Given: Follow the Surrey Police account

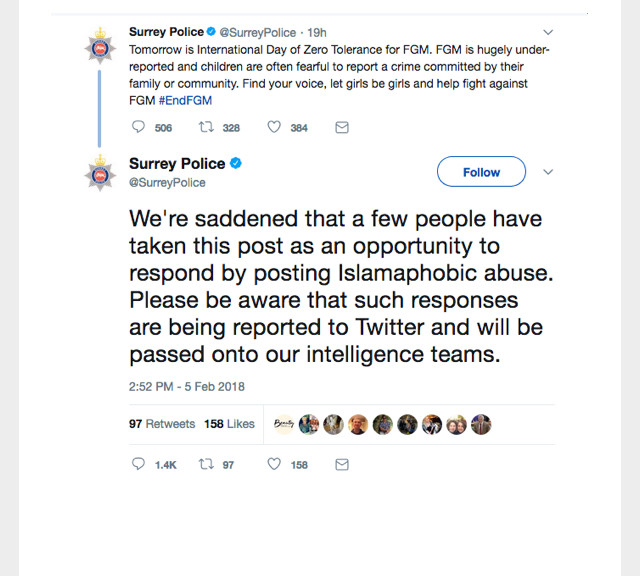Looking at the screenshot, I should (x=481, y=172).
